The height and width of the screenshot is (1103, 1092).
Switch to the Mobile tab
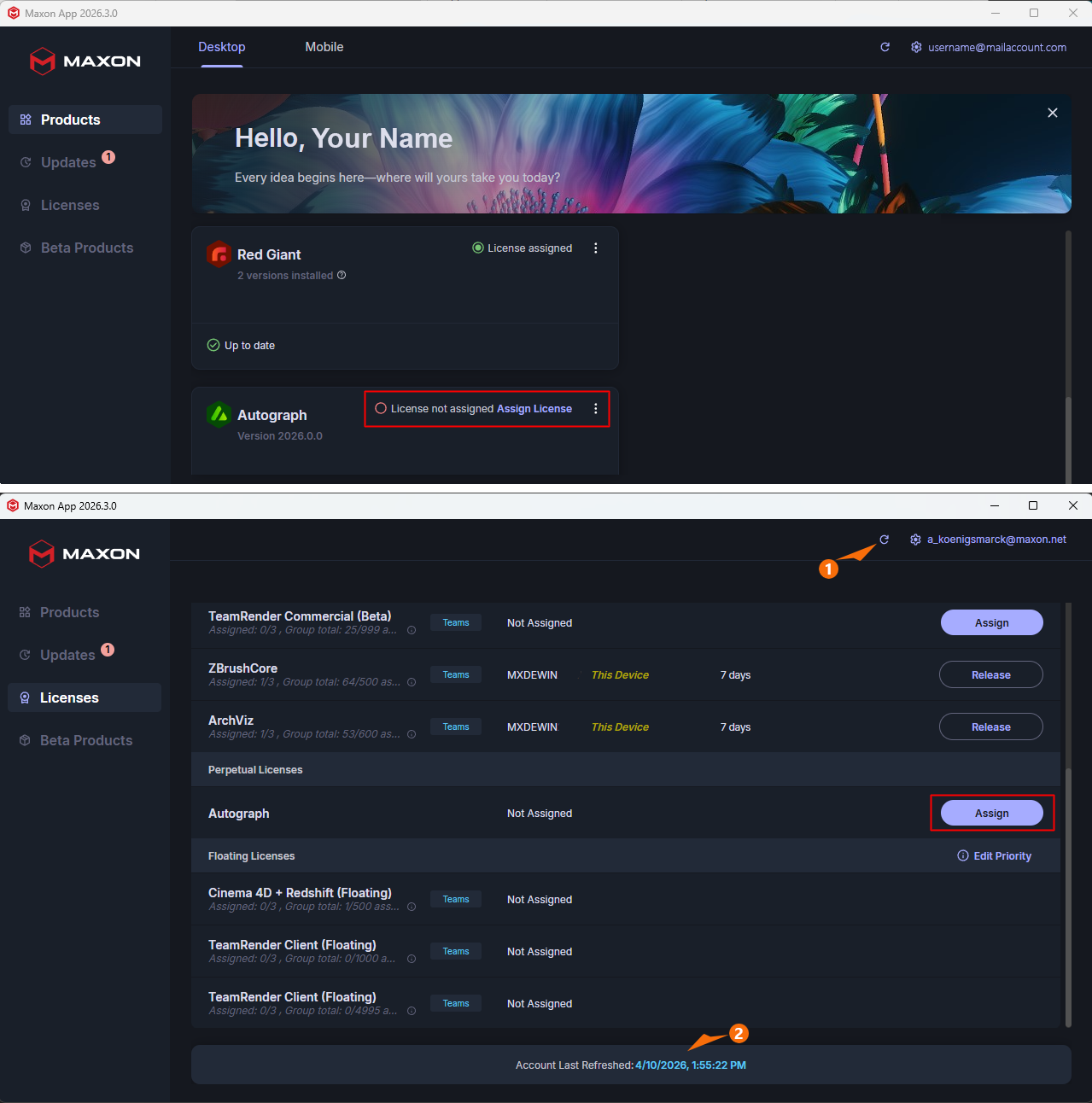(x=324, y=47)
